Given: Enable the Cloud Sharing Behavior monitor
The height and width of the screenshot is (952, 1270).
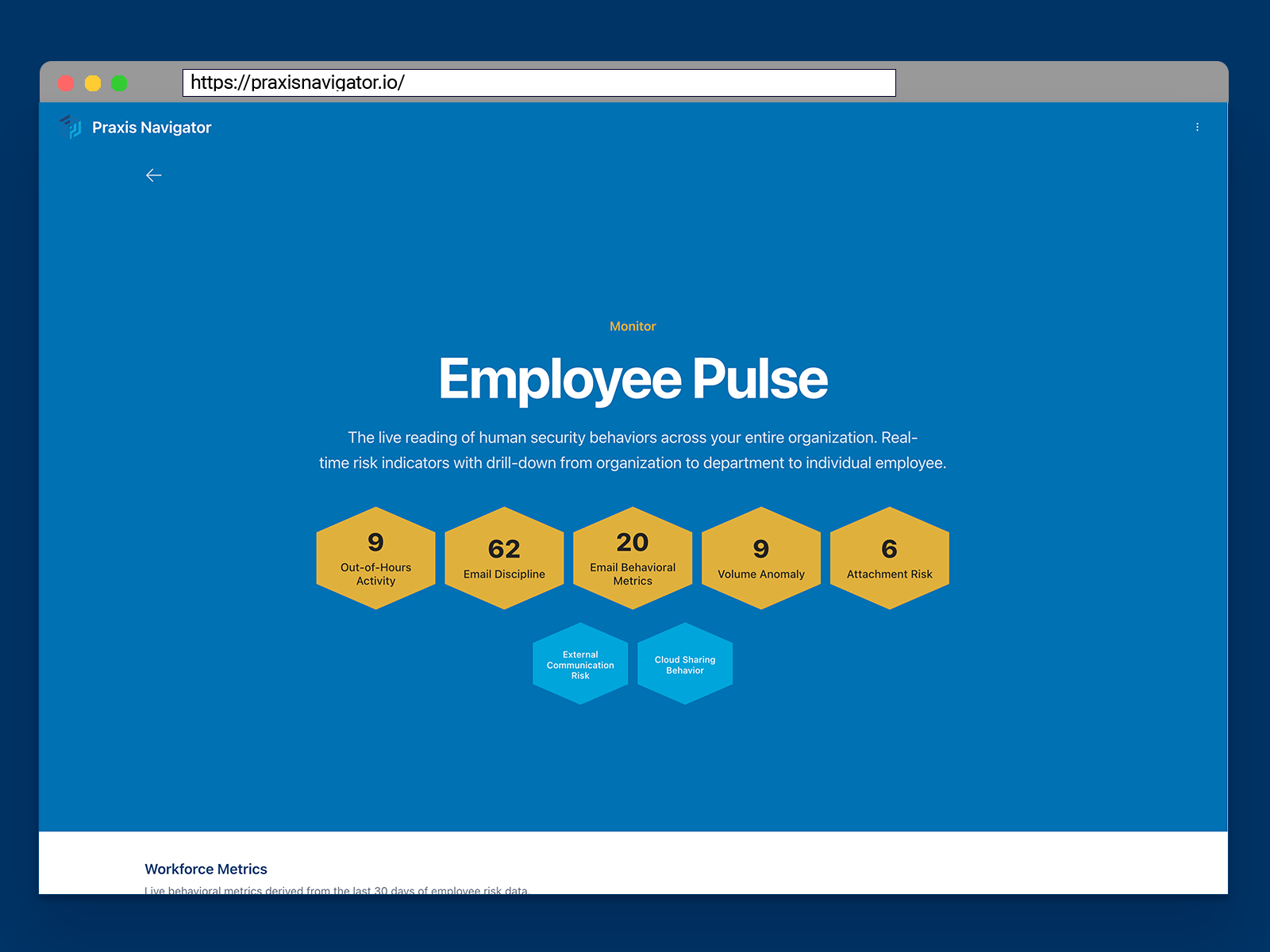Looking at the screenshot, I should tap(685, 663).
